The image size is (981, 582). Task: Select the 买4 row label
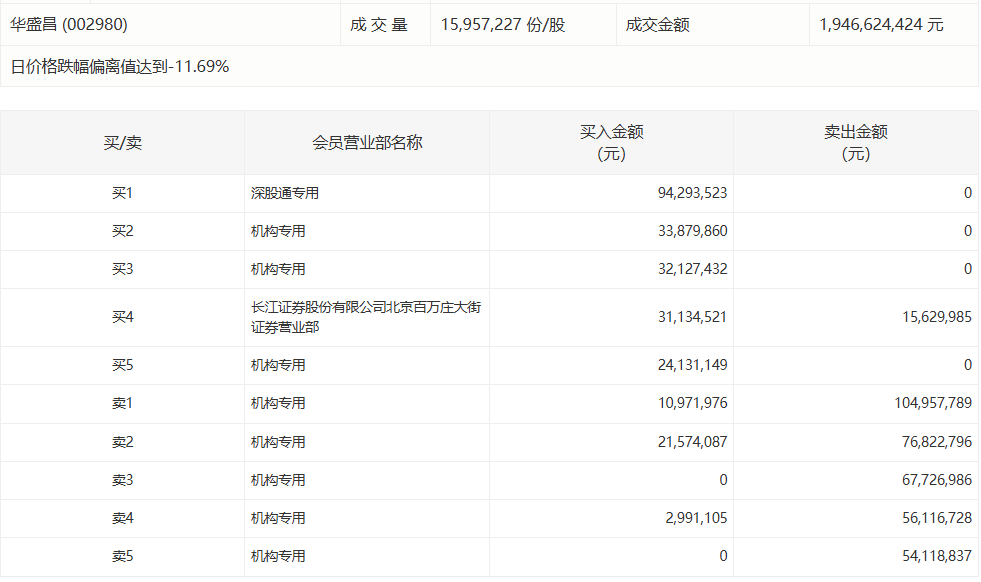(x=123, y=317)
